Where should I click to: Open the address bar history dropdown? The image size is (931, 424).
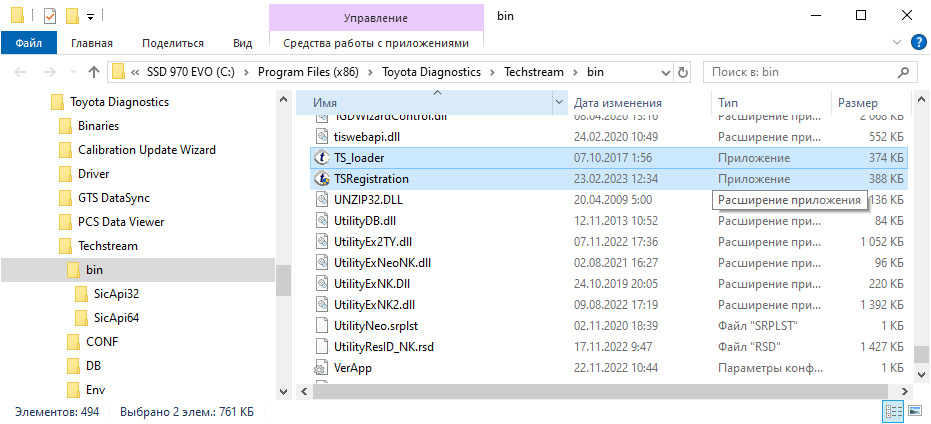pyautogui.click(x=667, y=72)
